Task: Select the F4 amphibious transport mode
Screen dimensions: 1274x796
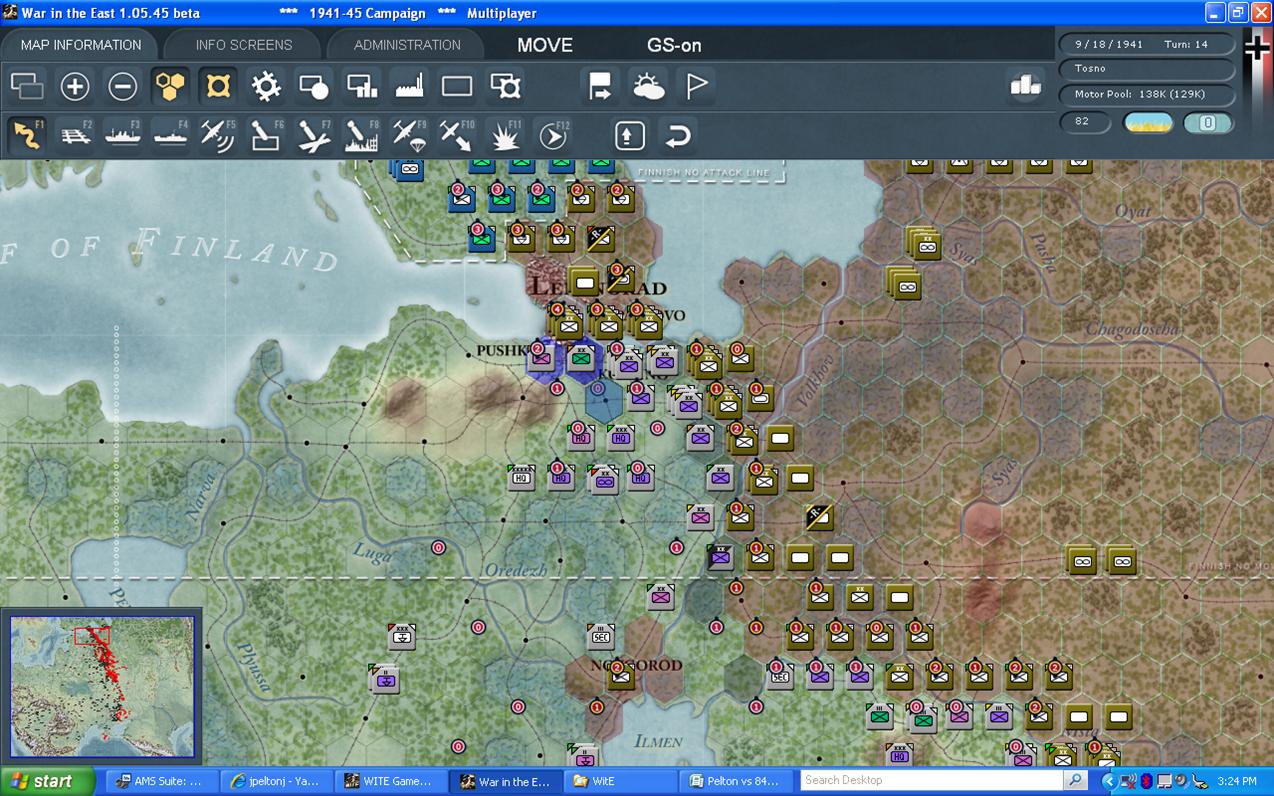Action: 171,135
